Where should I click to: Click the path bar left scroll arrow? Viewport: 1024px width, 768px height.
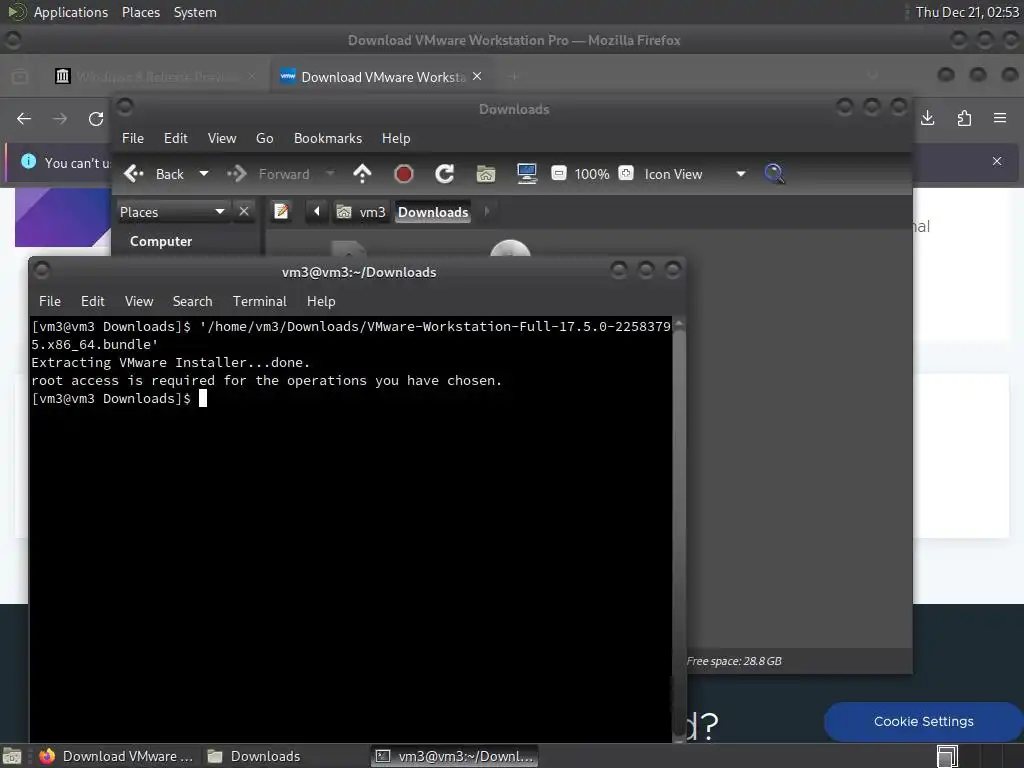(317, 212)
